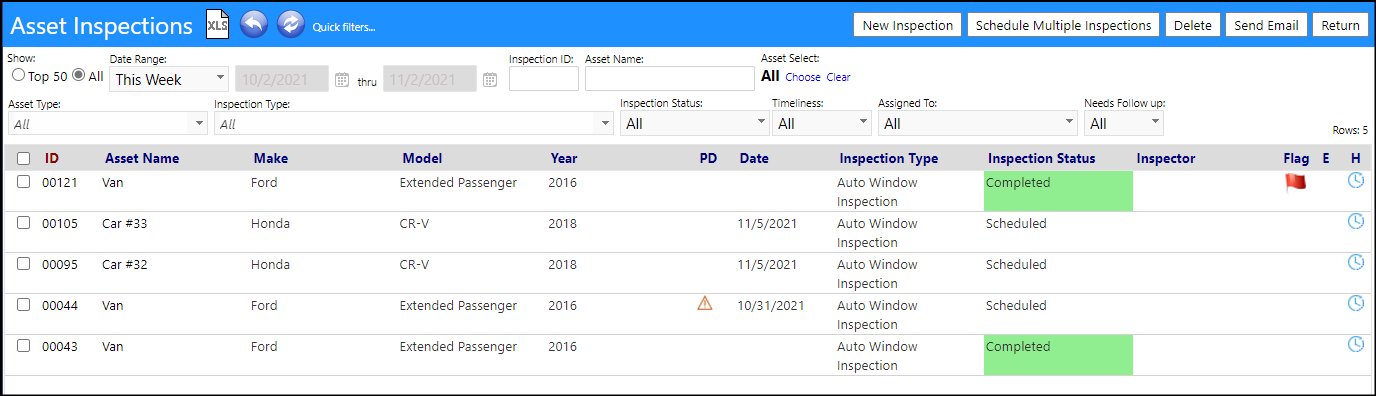Toggle the select-all checkbox in header
1376x396 pixels.
point(24,159)
